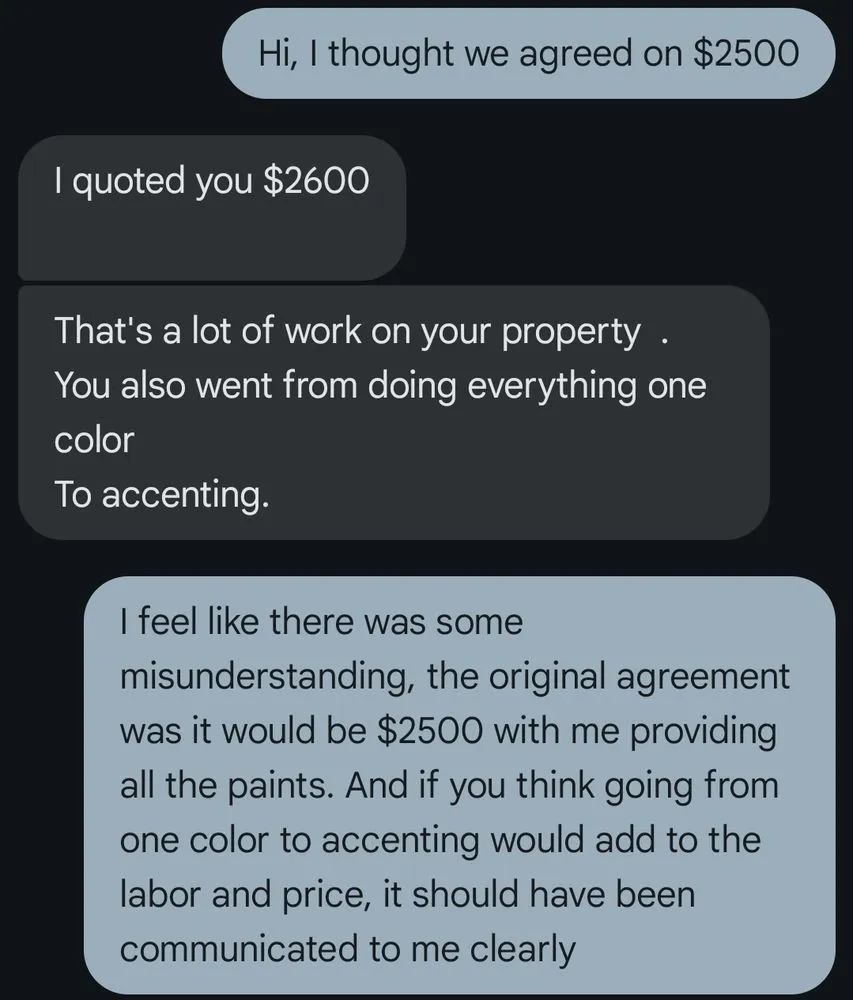Tap "all the paints." in the last message
The width and height of the screenshot is (853, 1000).
227,785
